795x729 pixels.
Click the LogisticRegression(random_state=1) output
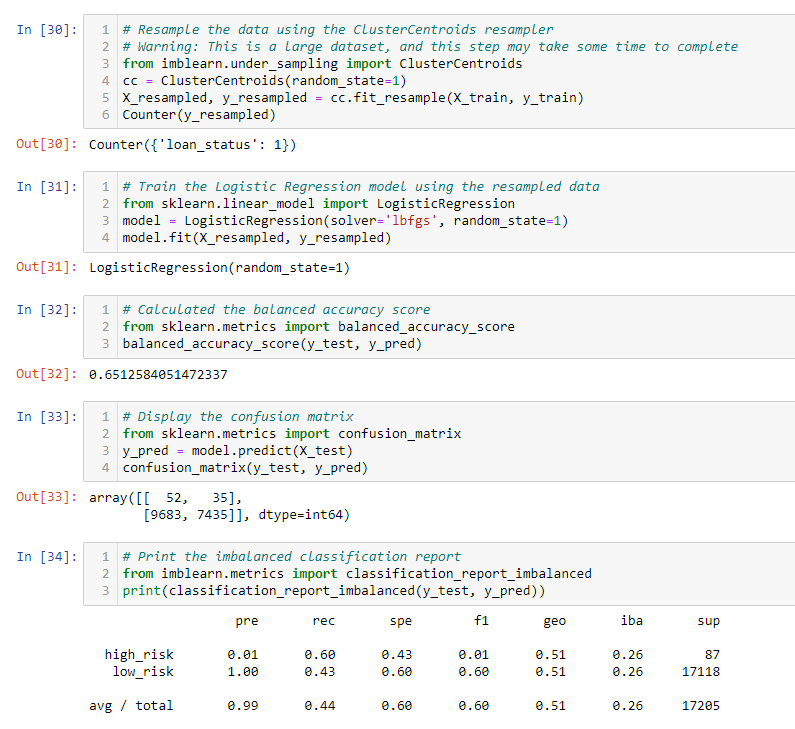pos(220,268)
